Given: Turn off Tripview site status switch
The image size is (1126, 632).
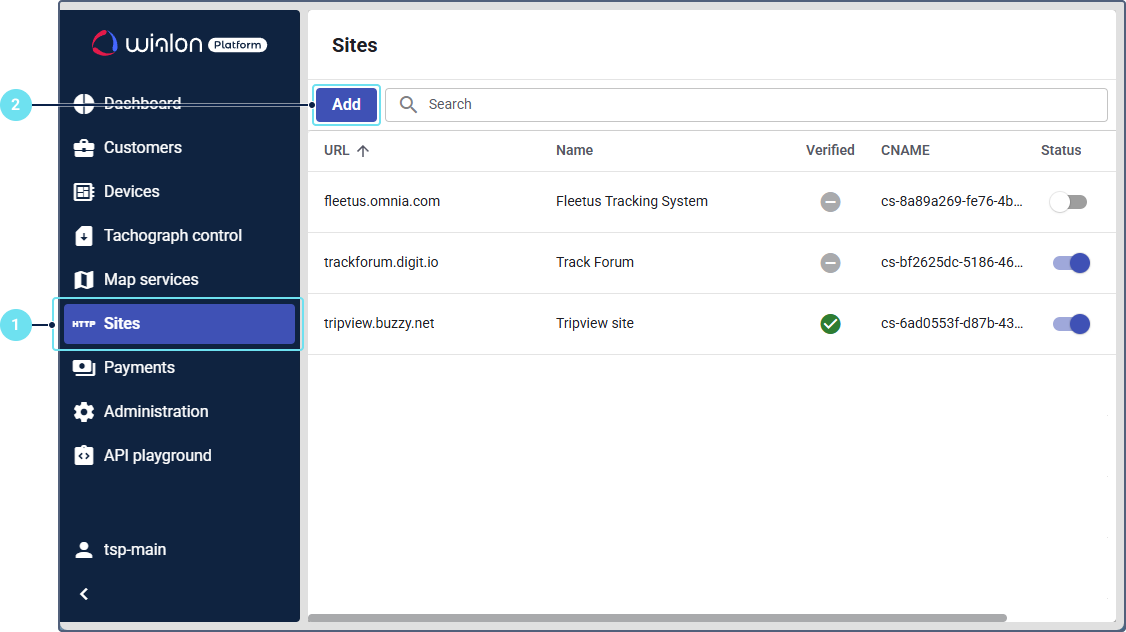Looking at the screenshot, I should tap(1070, 324).
